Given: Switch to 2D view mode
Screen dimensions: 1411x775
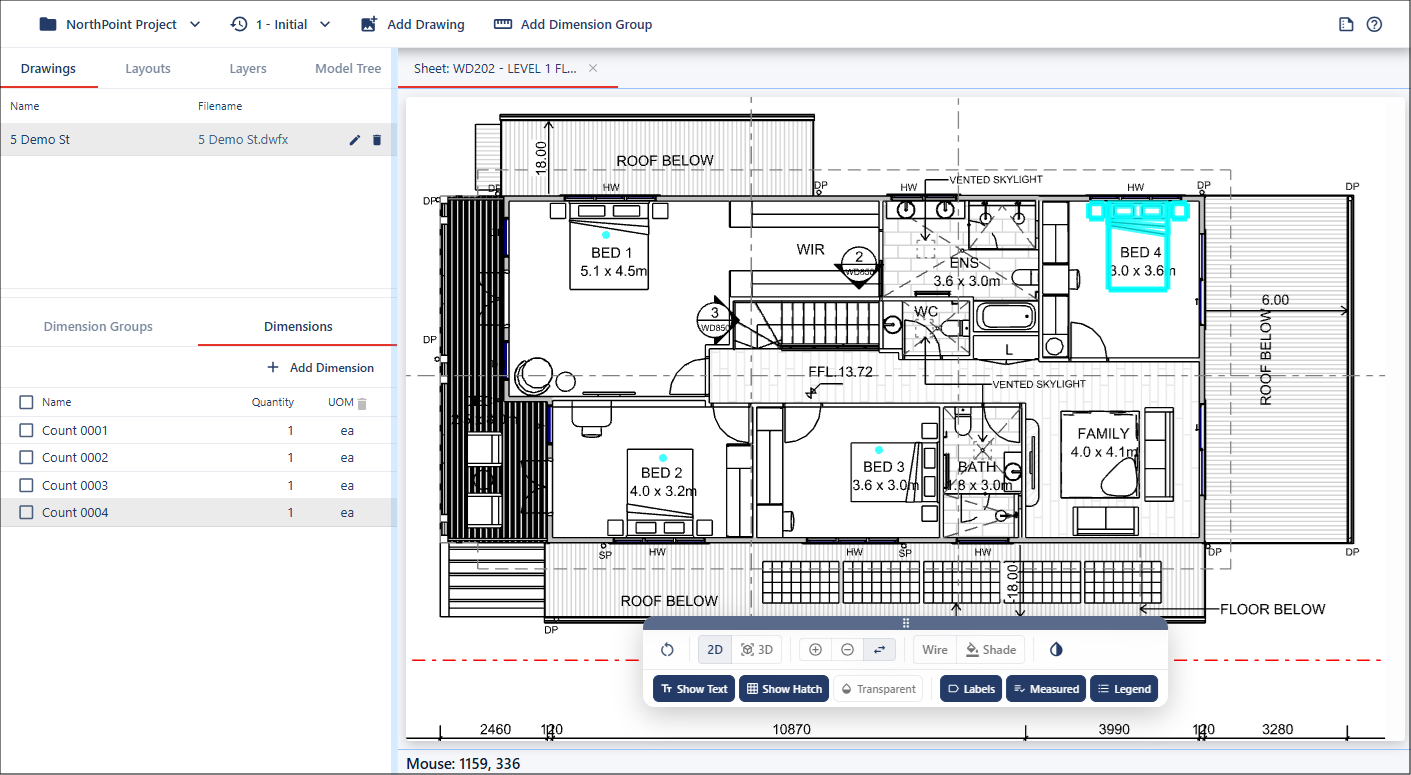Looking at the screenshot, I should pos(715,650).
